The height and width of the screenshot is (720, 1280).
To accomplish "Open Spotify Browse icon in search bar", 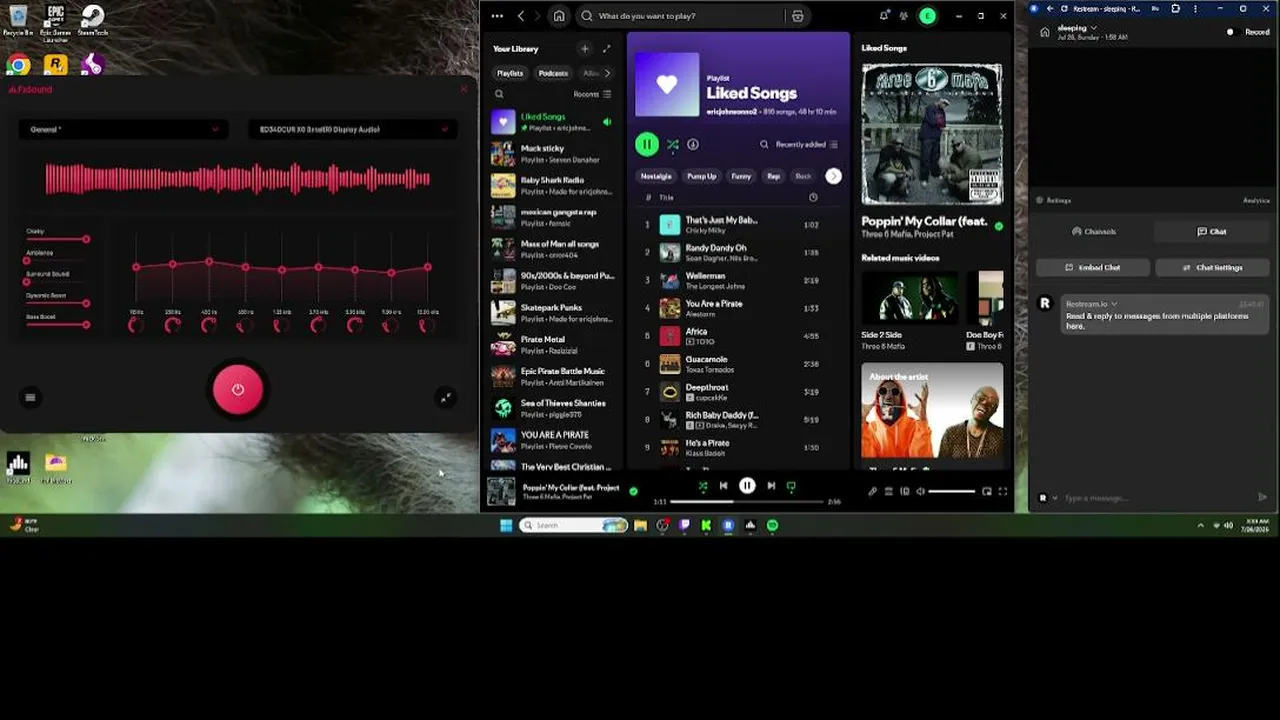I will (x=797, y=16).
